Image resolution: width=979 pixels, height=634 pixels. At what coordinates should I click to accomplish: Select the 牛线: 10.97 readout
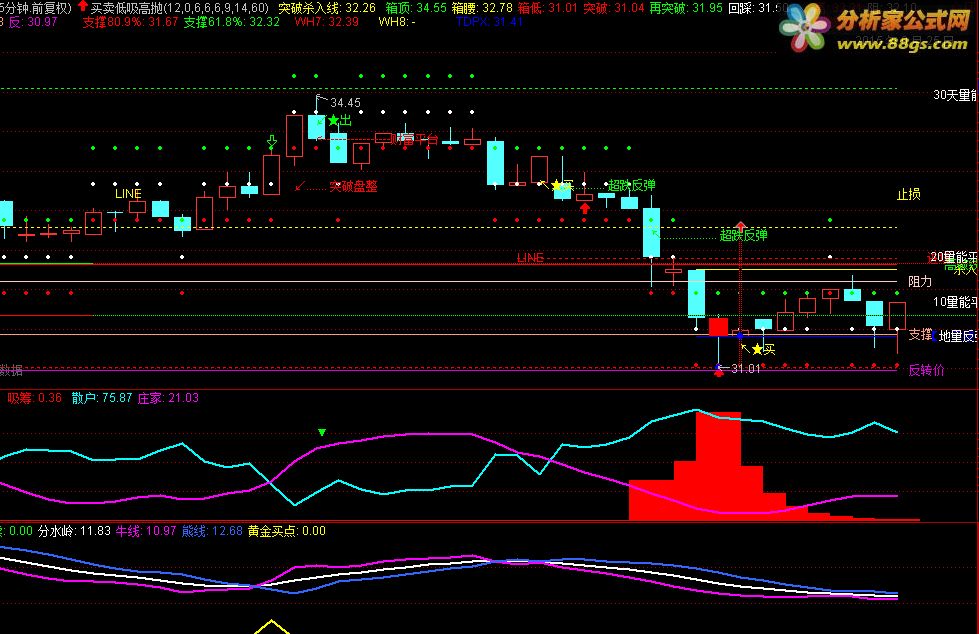(146, 531)
